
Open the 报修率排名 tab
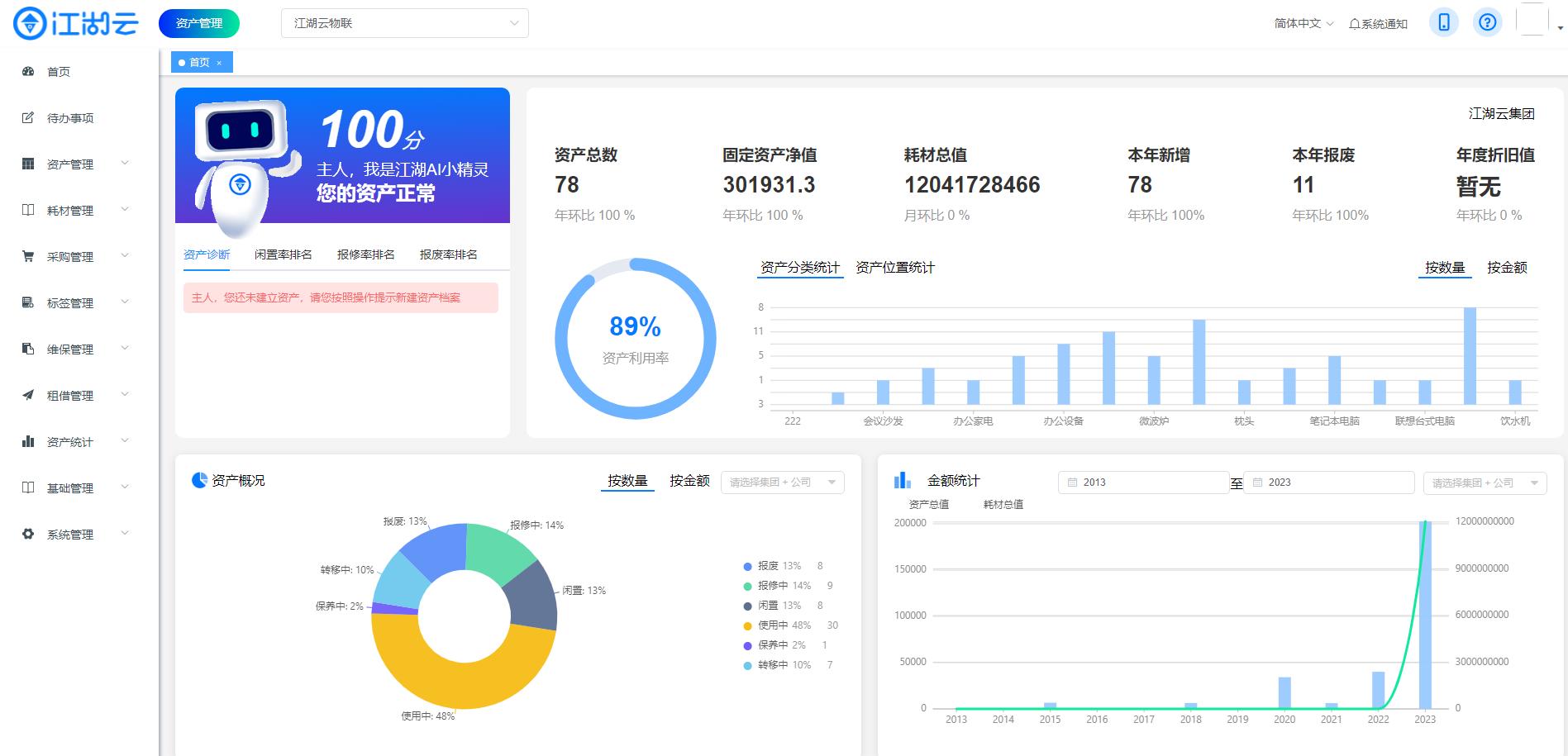coord(367,254)
